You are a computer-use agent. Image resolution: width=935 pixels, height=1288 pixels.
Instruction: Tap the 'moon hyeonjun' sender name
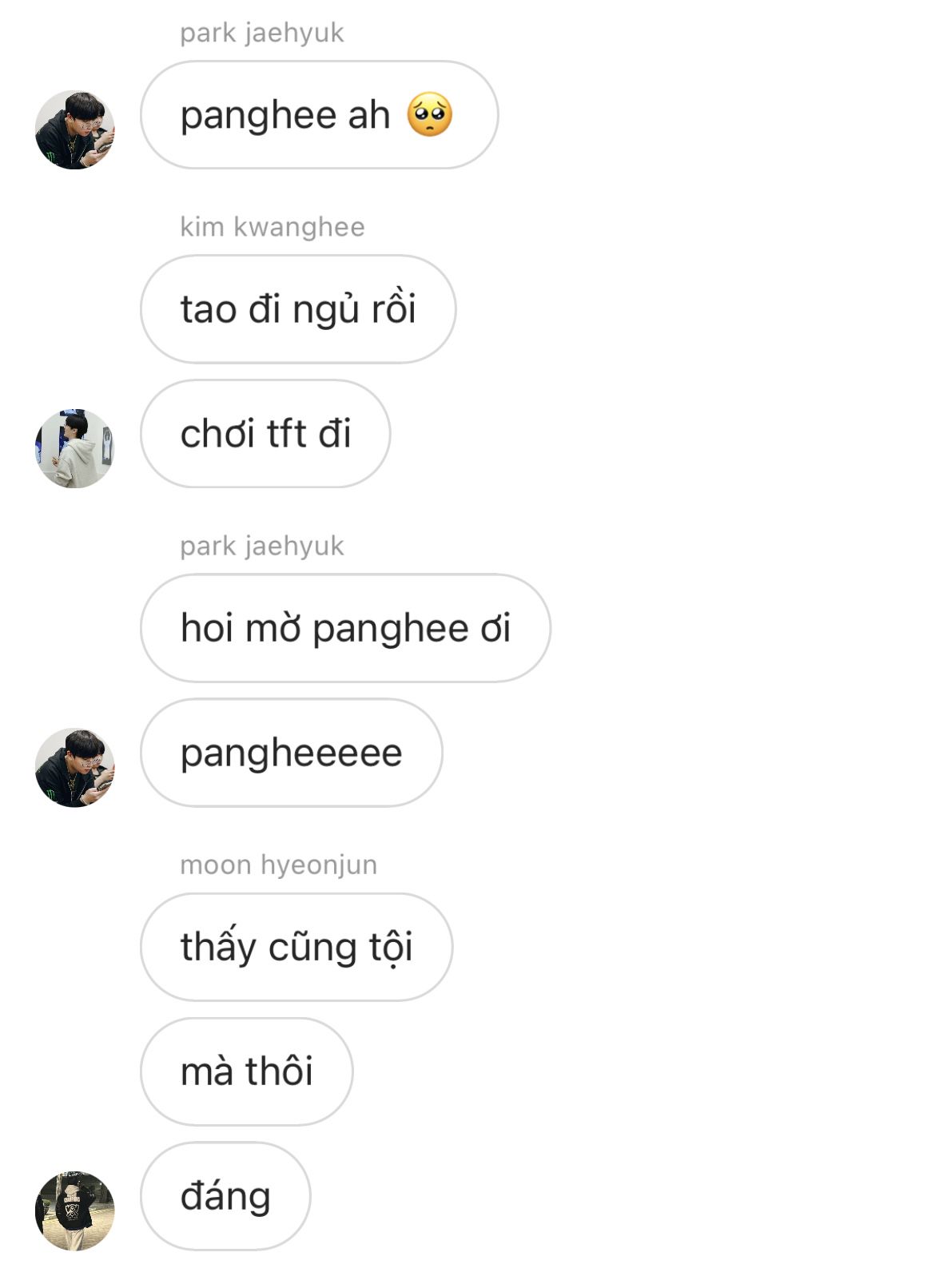pyautogui.click(x=278, y=865)
